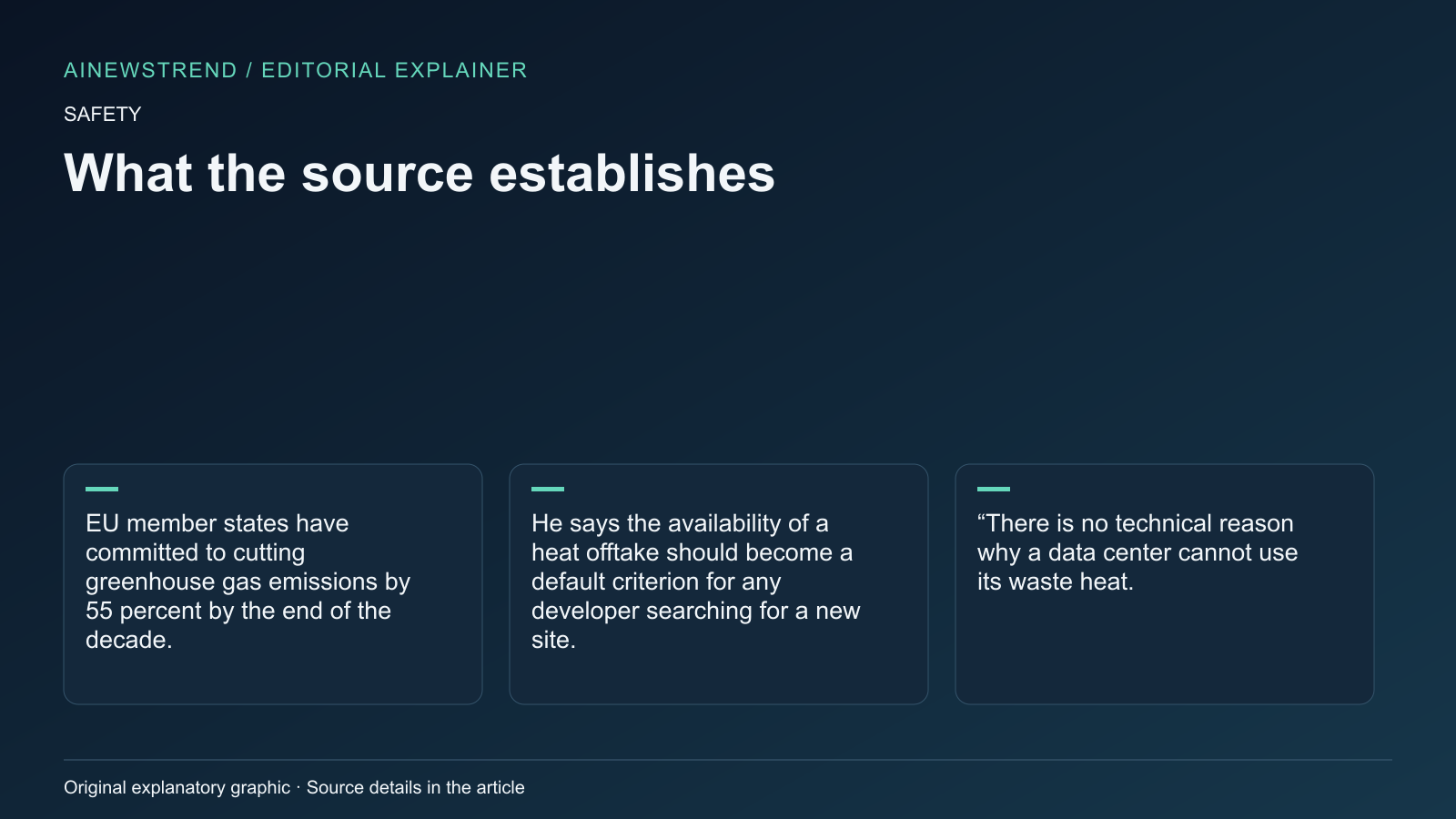Click 'developer searching for a new site' text
Viewport: 1456px width, 819px height.
[x=696, y=625]
